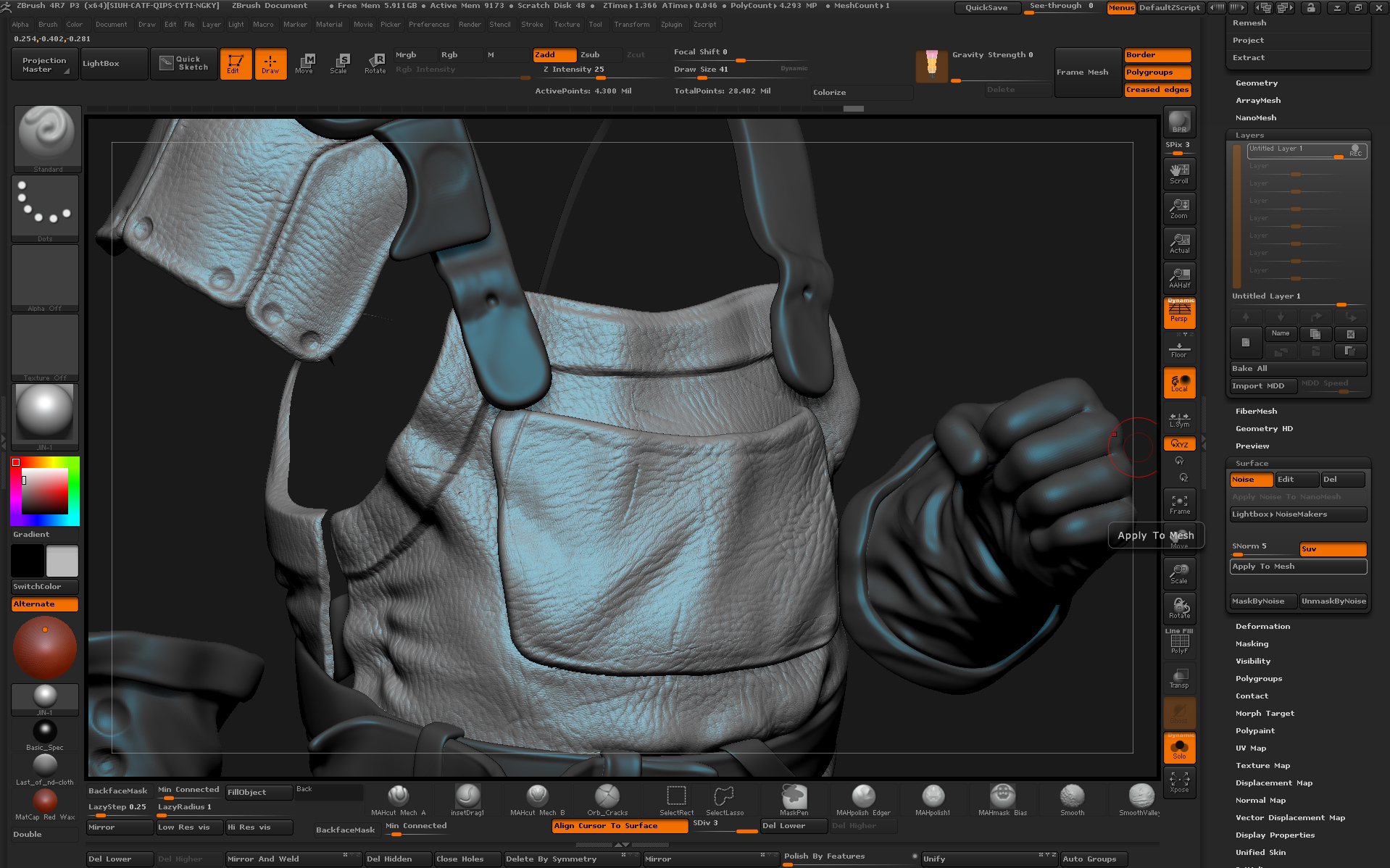
Task: Open the Preferences menu
Action: point(429,25)
